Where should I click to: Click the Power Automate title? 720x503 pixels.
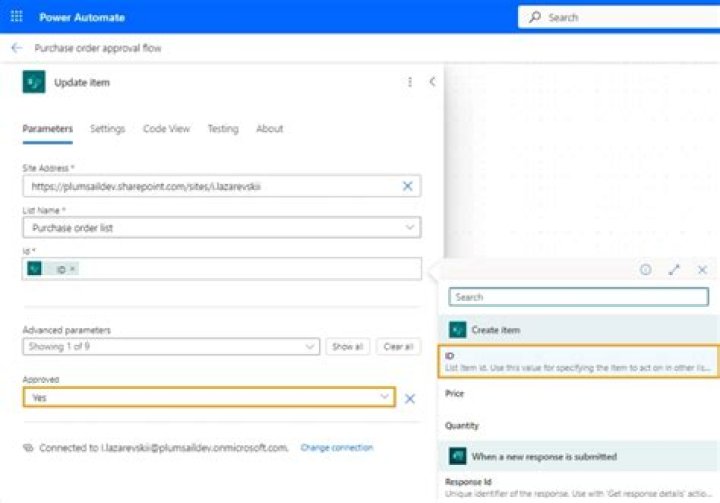click(x=82, y=17)
